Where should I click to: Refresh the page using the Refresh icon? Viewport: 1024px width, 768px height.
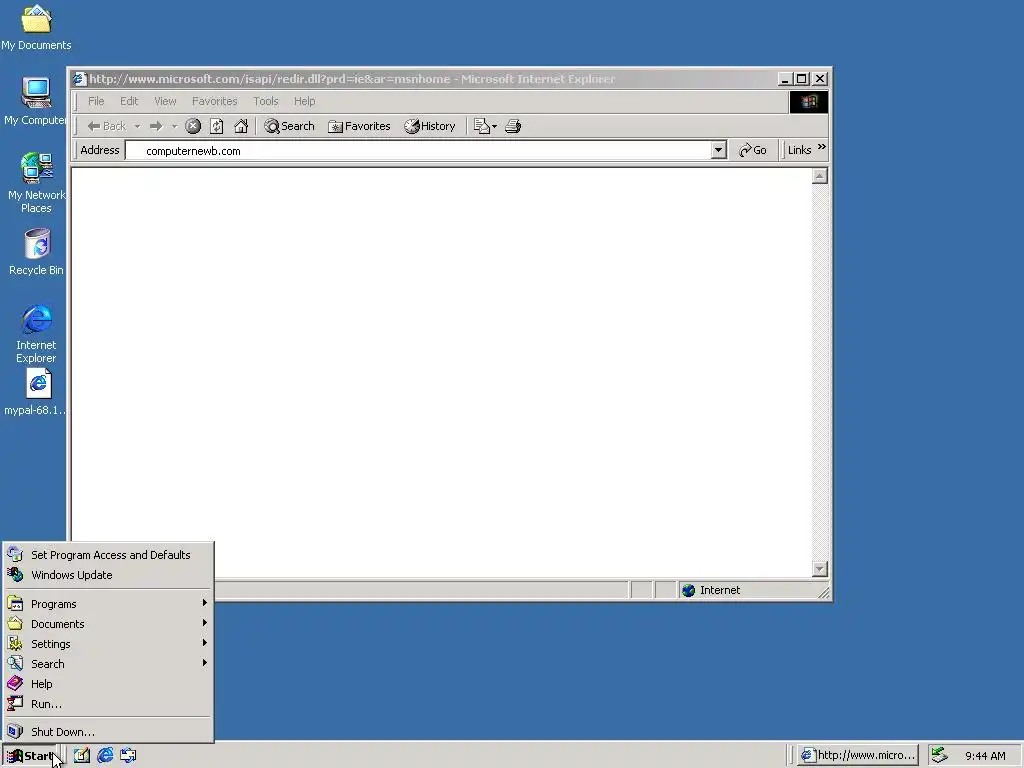point(217,126)
